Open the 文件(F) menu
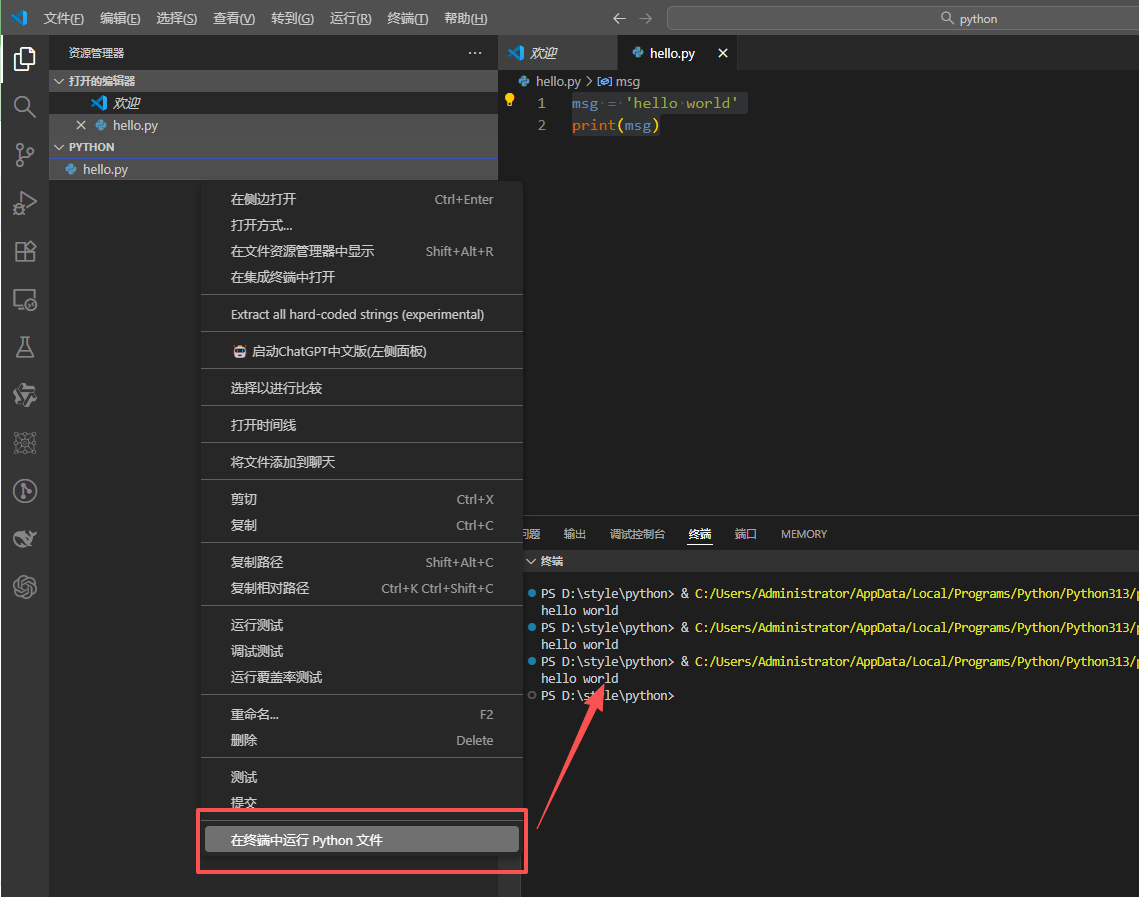The height and width of the screenshot is (897, 1139). 63,18
